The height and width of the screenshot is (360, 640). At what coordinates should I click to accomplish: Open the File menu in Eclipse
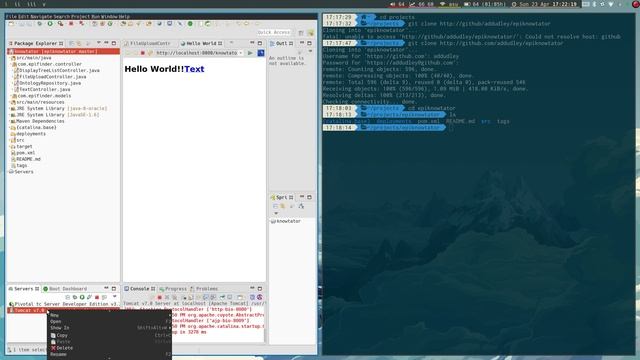pos(11,17)
